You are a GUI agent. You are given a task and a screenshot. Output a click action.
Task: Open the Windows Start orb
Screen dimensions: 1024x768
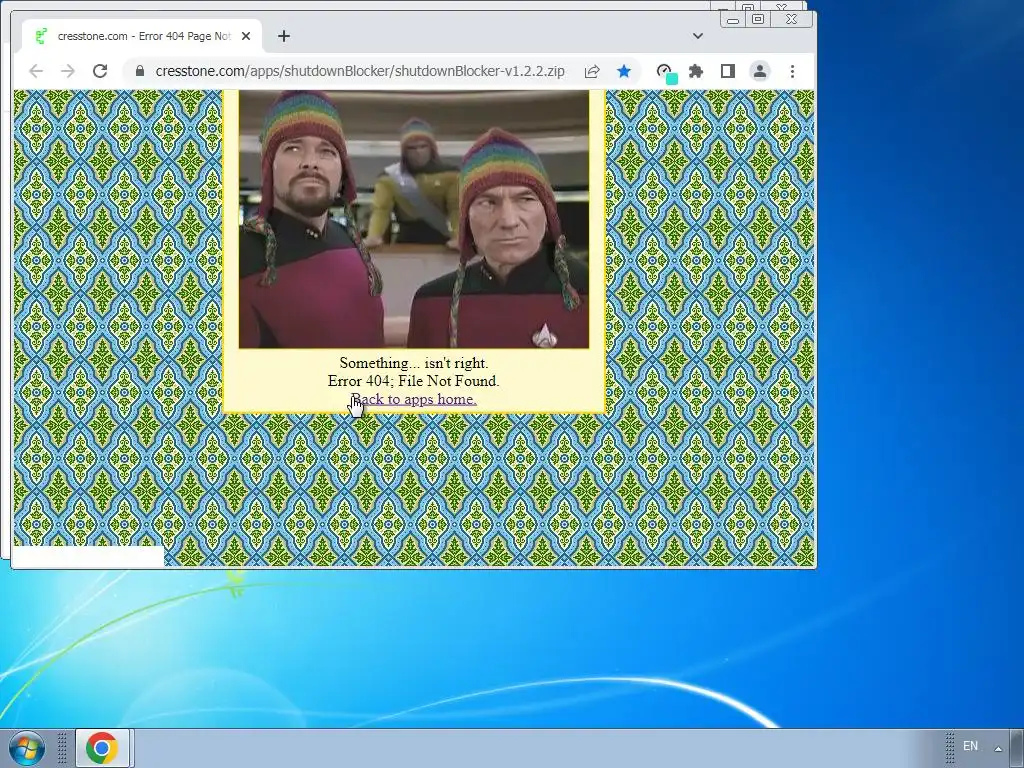(x=26, y=748)
